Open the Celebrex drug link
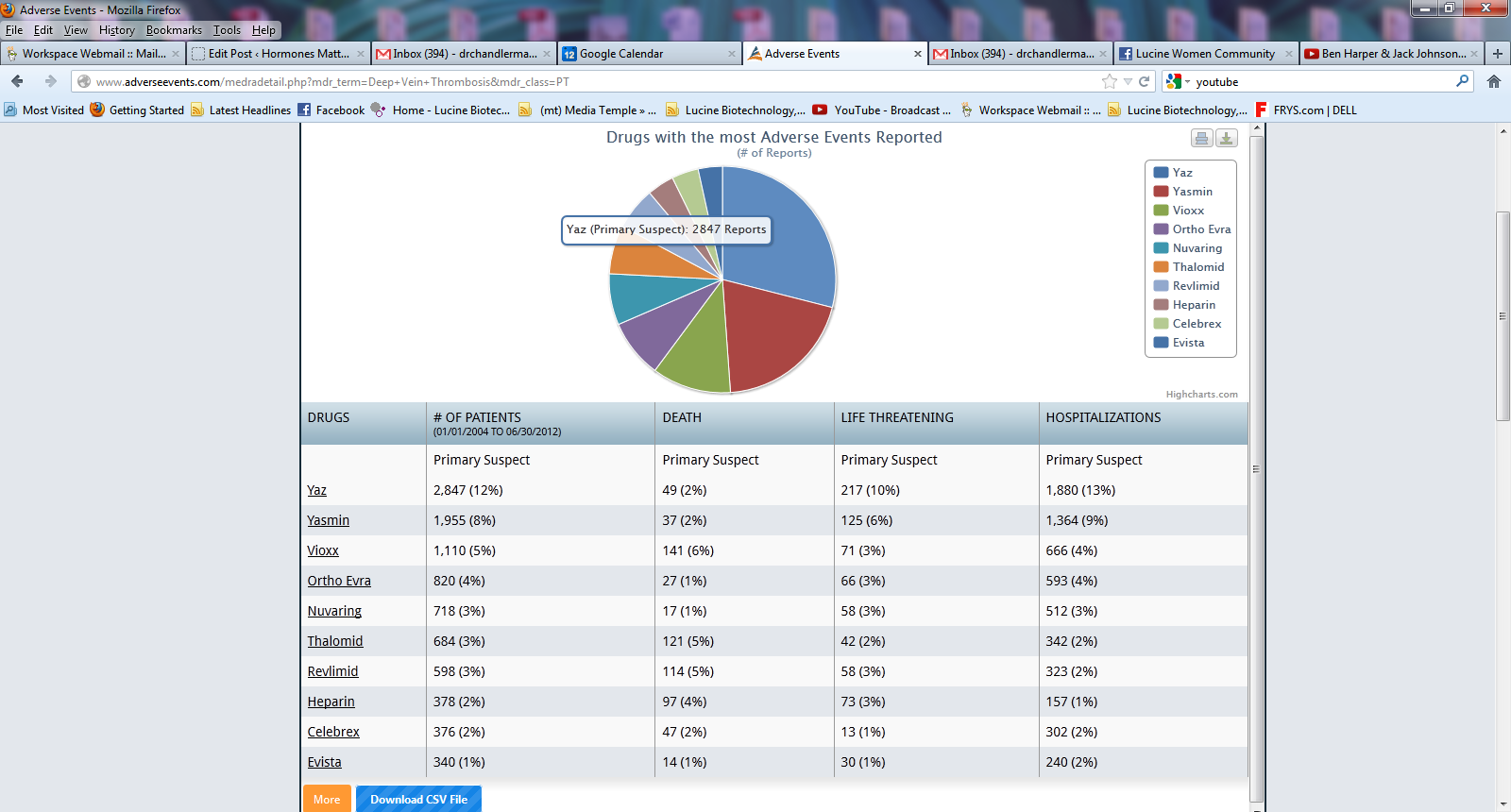The width and height of the screenshot is (1511, 812). (x=332, y=732)
